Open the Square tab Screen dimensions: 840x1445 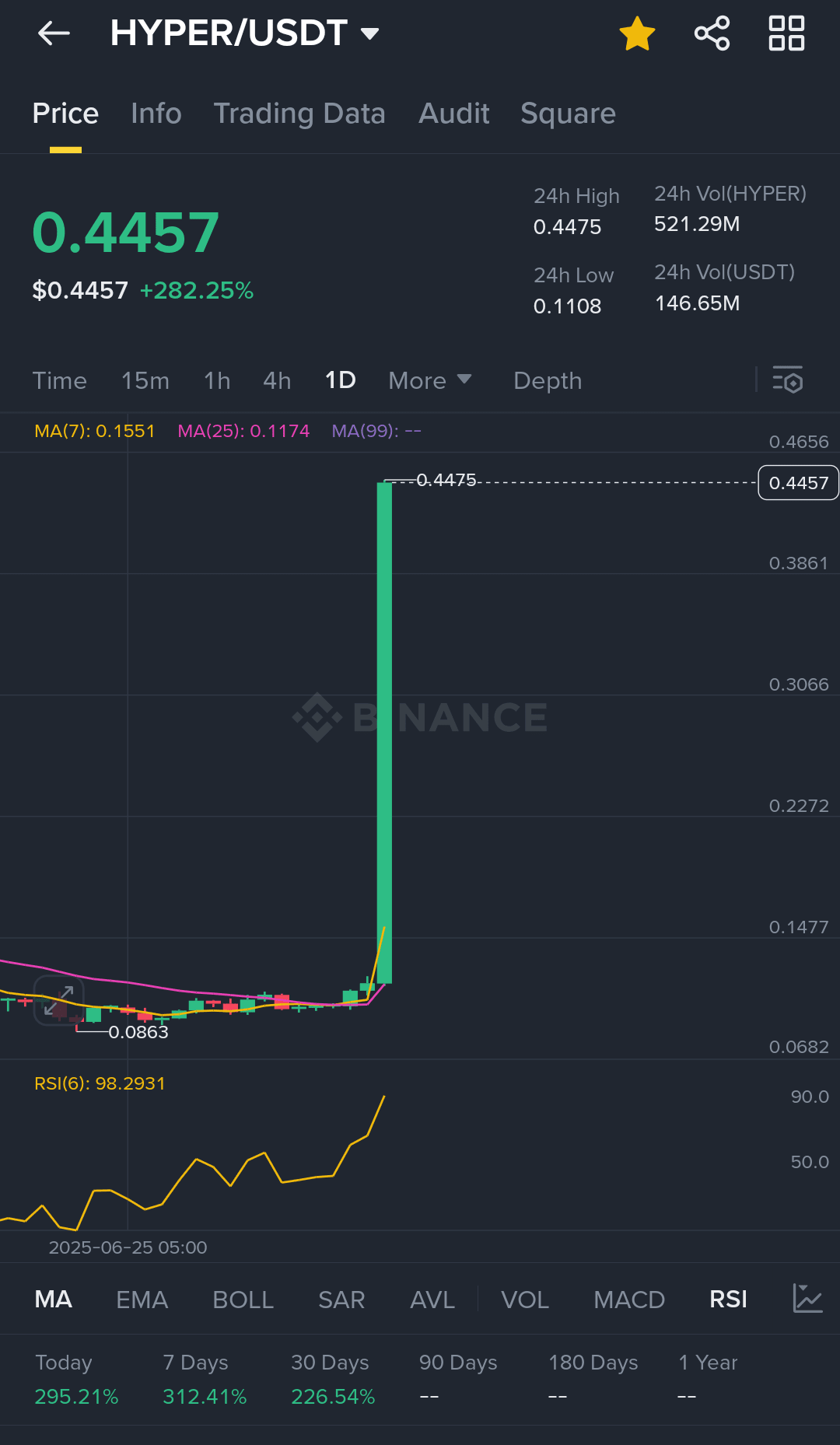tap(568, 114)
